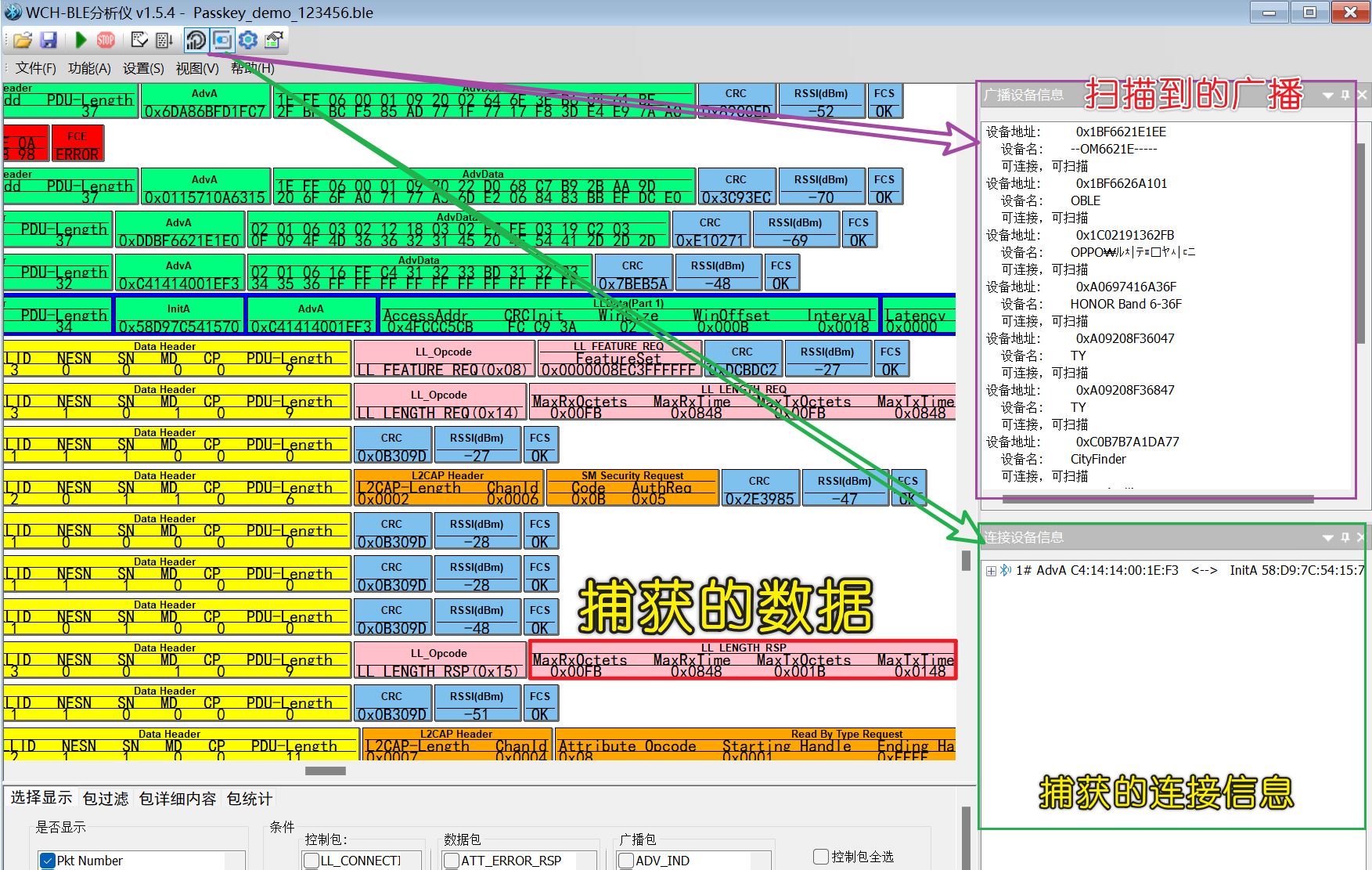Click LL_LENGTH_RSP(0x15) opcode cell
The image size is (1372, 870).
[x=440, y=660]
